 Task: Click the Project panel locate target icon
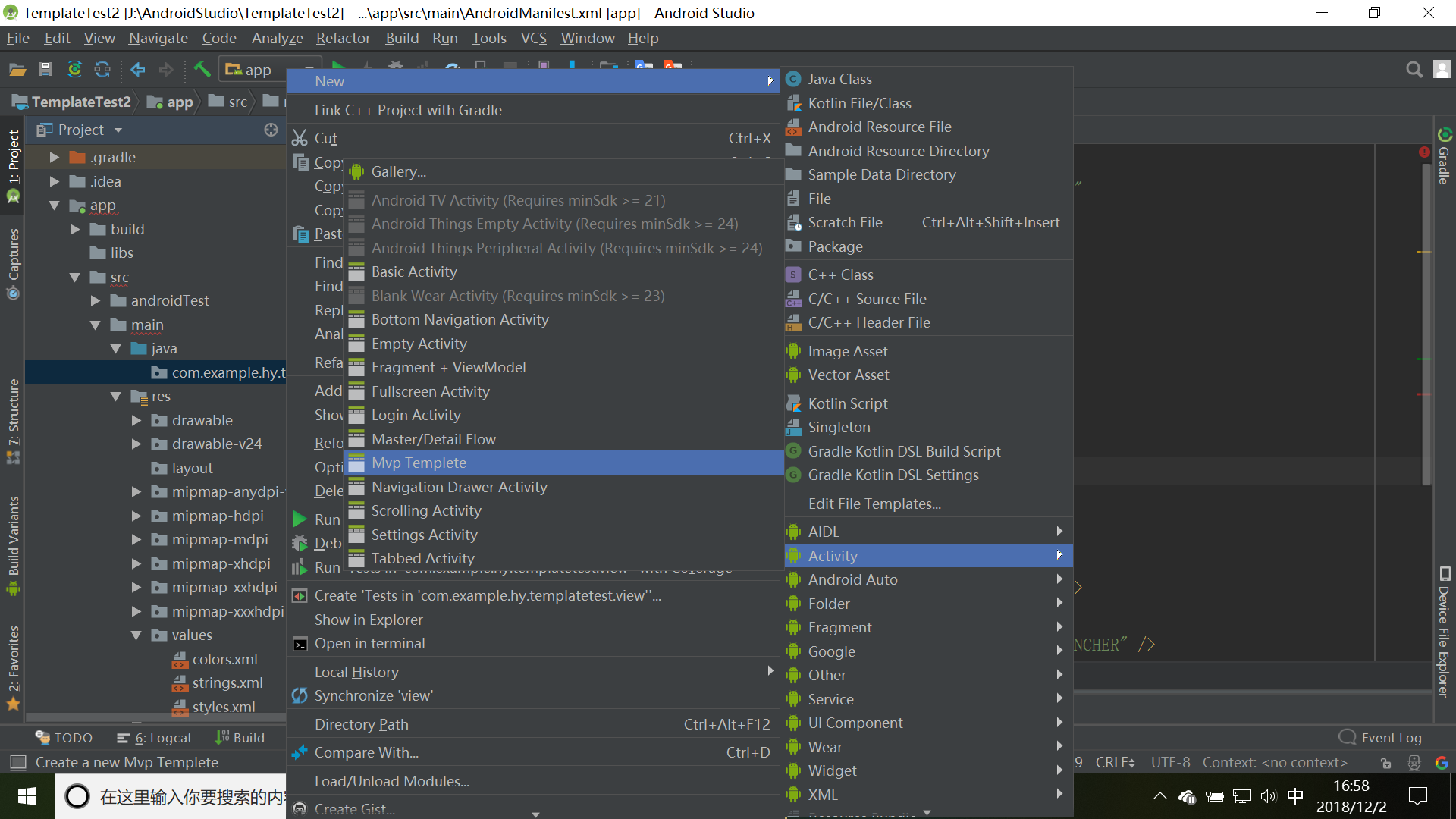click(271, 130)
